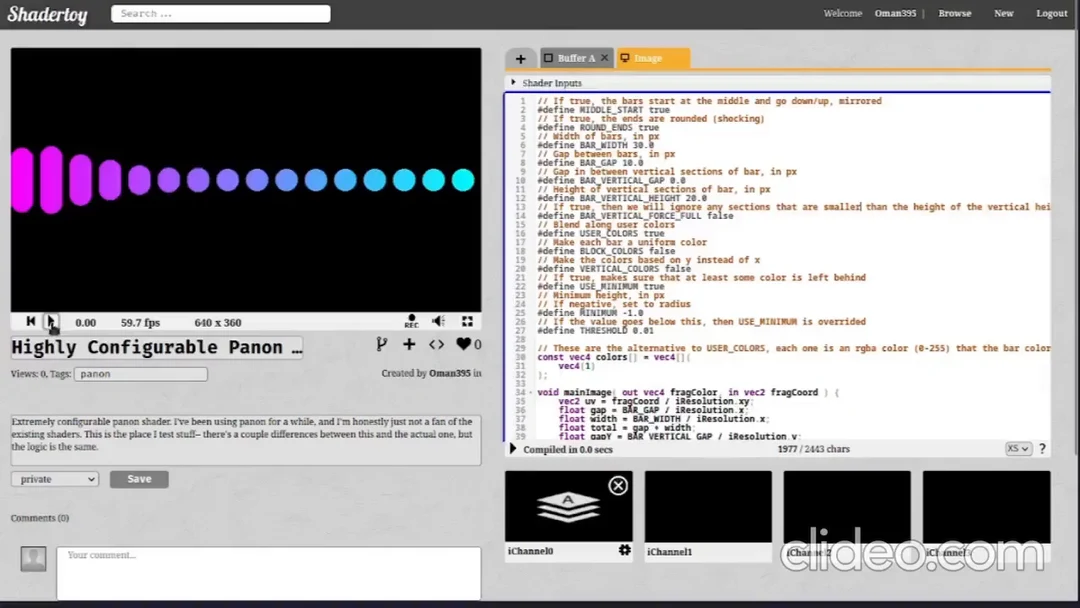Switch to the Image tab
Screen dimensions: 1080x608
[652, 58]
